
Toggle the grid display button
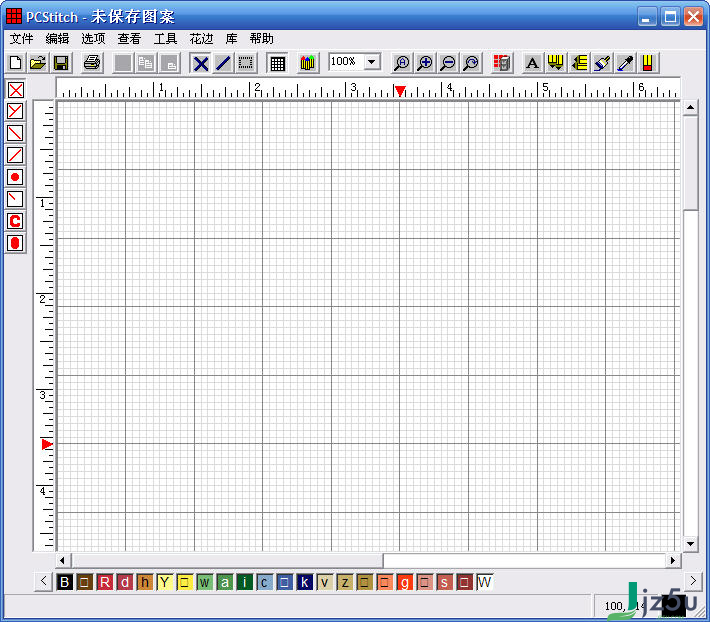click(278, 63)
